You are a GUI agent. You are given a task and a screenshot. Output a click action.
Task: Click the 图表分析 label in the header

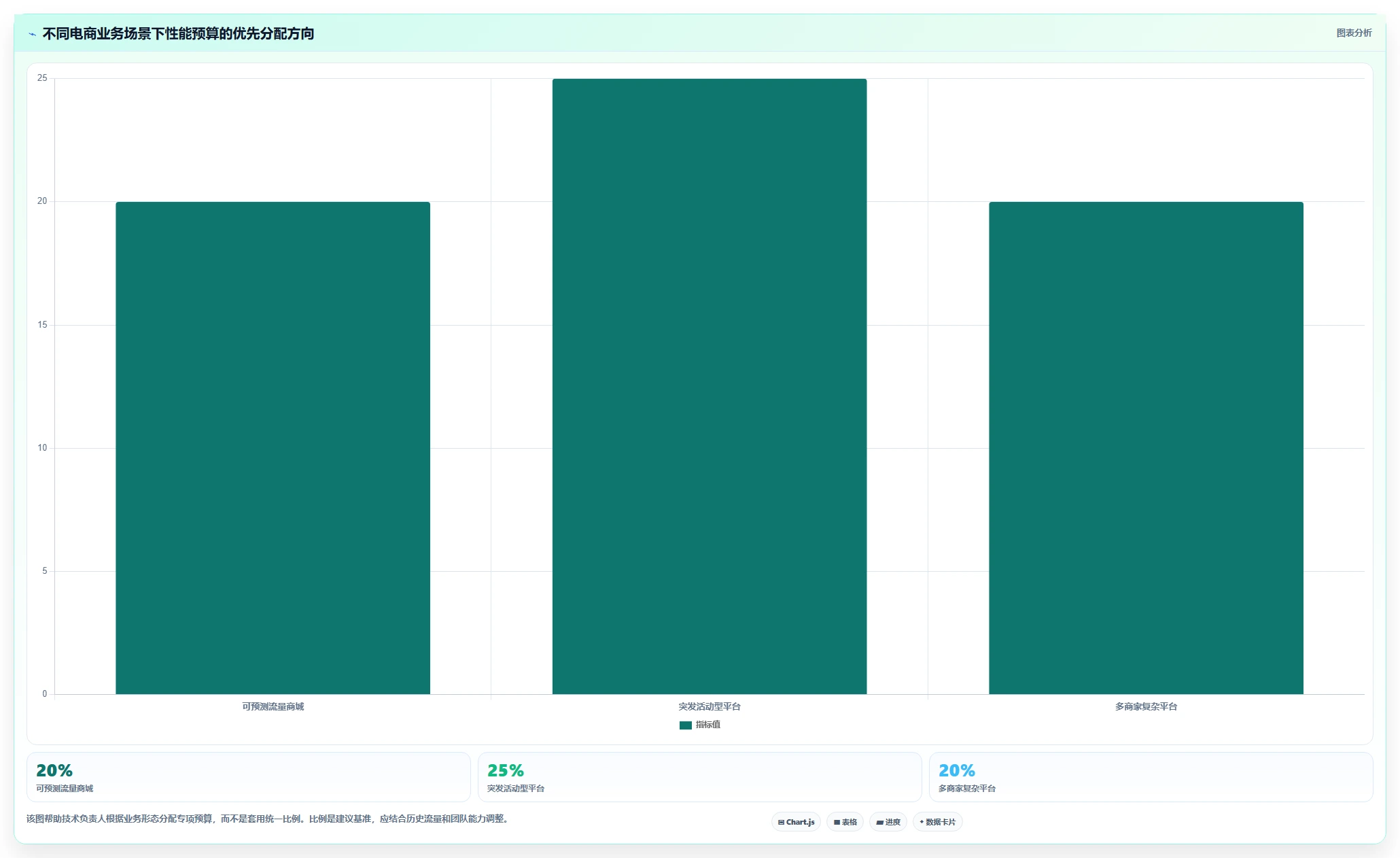click(x=1354, y=33)
